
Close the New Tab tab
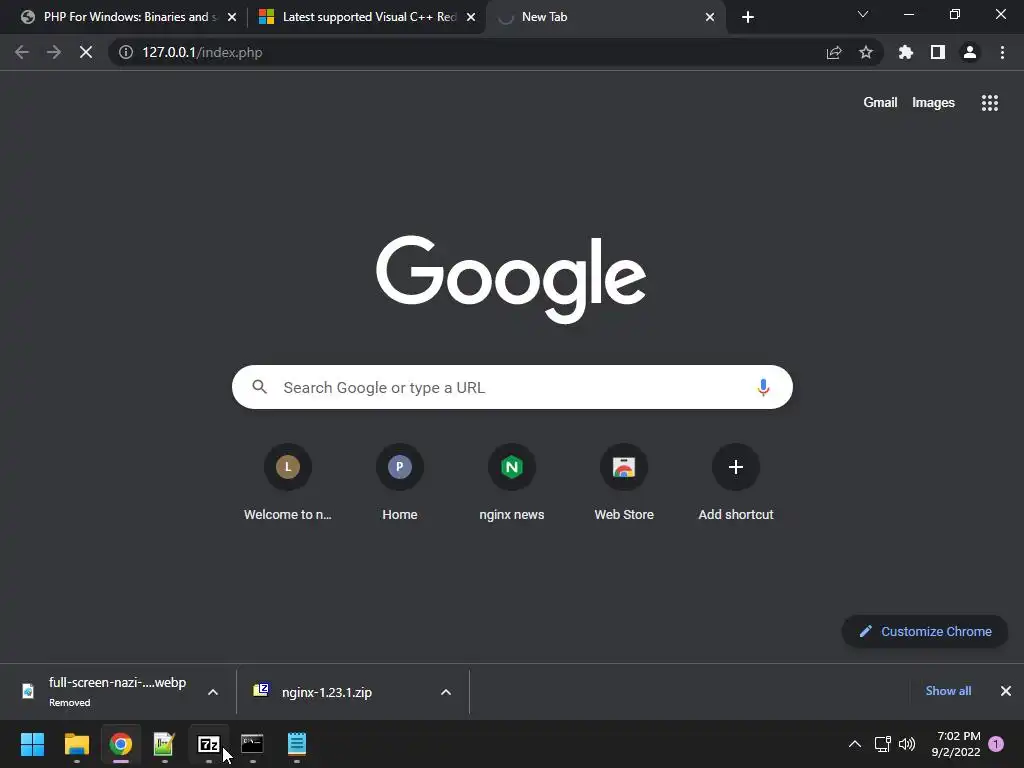pos(710,18)
